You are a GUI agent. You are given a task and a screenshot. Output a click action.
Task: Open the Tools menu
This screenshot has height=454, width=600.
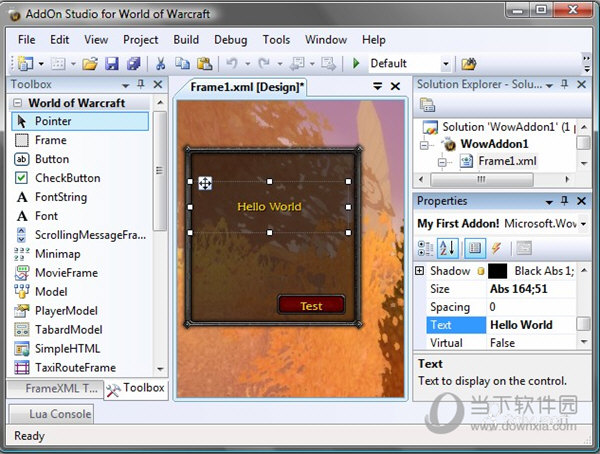(x=276, y=40)
